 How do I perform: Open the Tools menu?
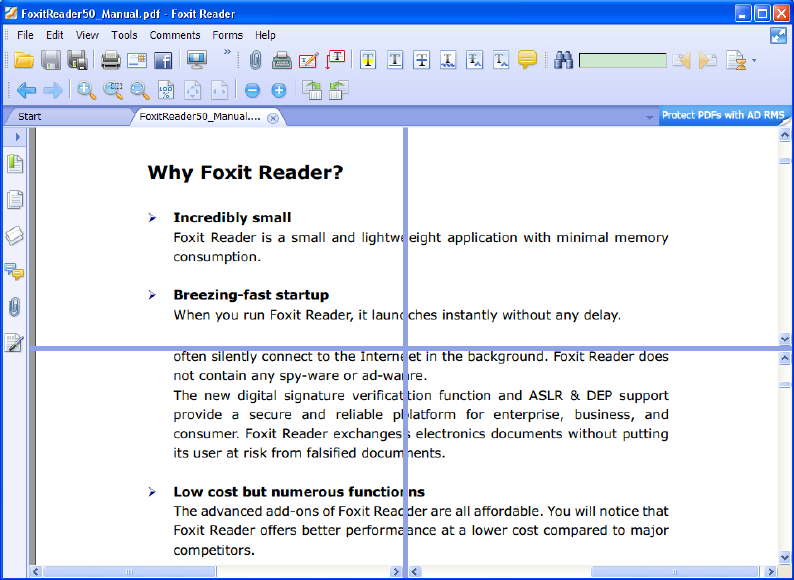coord(124,35)
